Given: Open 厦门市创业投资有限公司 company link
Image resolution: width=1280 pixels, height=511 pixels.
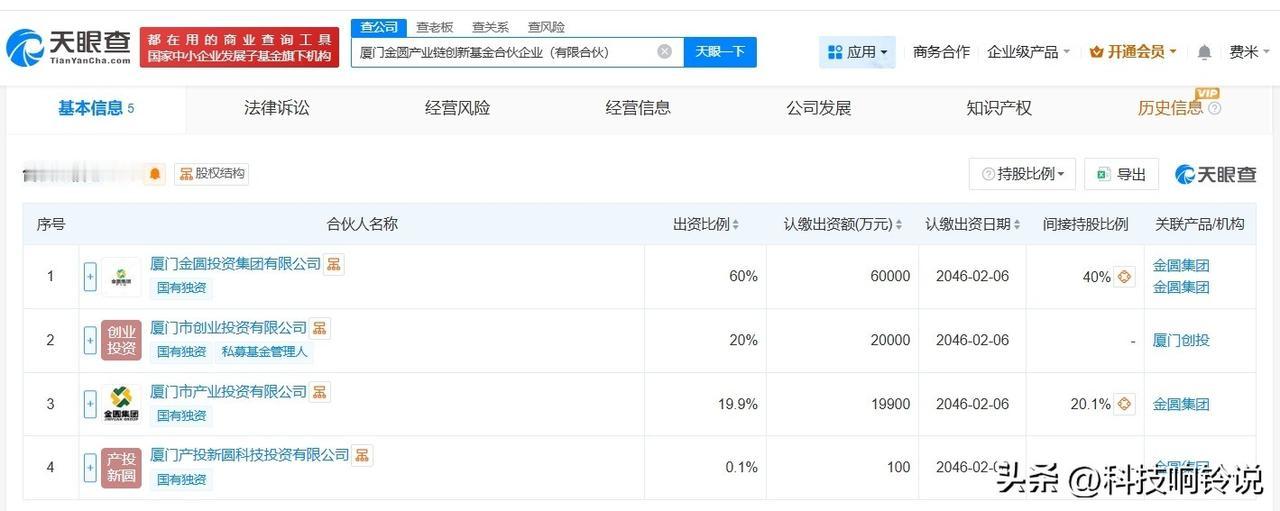Looking at the screenshot, I should tap(228, 328).
